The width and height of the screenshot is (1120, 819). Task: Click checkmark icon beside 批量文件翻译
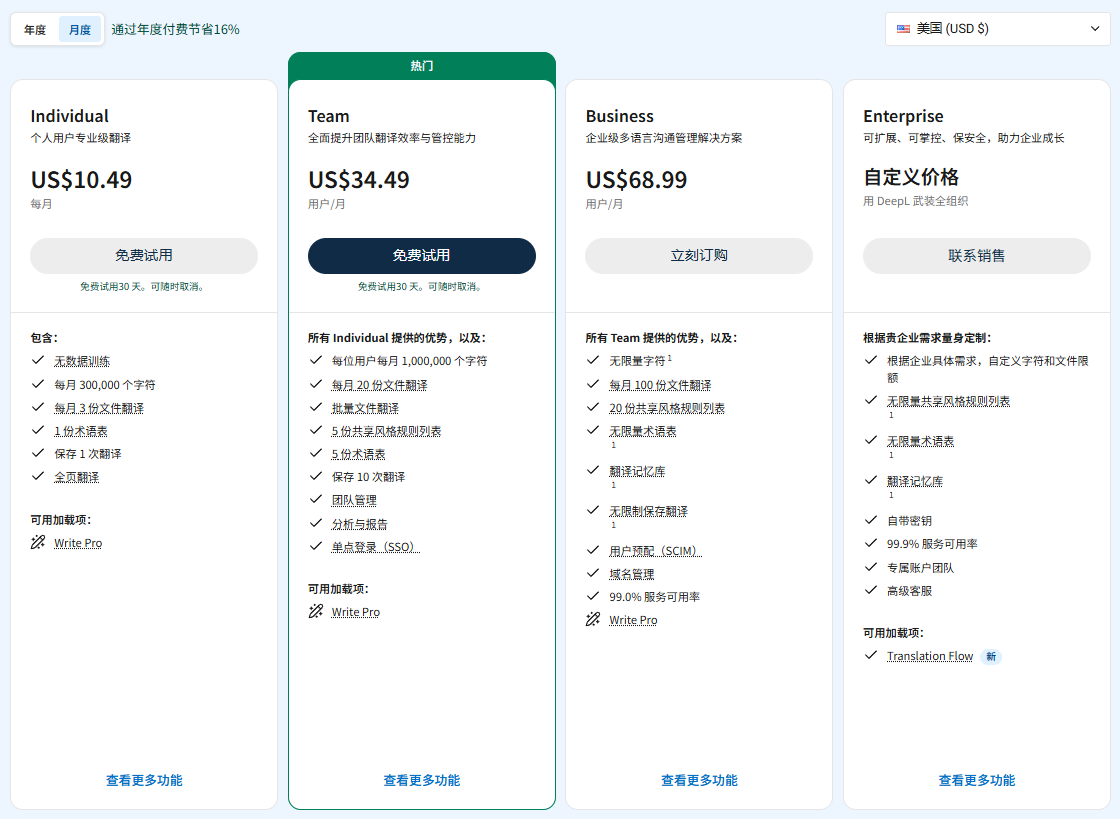click(316, 407)
